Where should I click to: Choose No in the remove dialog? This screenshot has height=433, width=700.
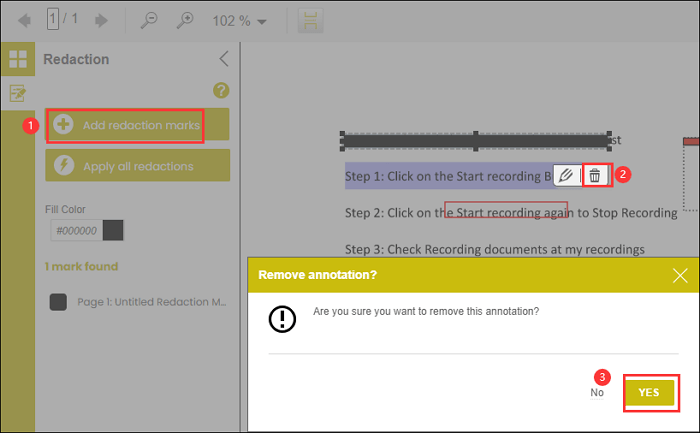click(597, 393)
